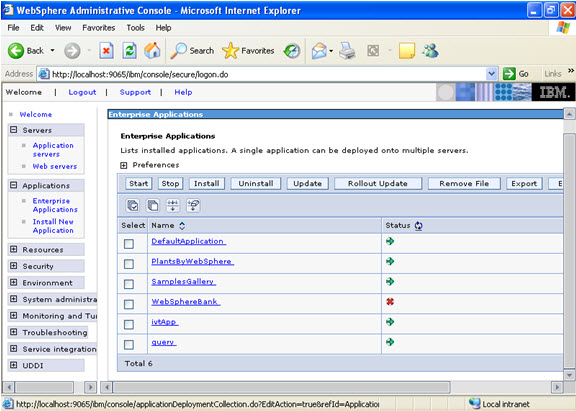
Task: Click the navigation pane scroll right arrow
Action: click(90, 387)
